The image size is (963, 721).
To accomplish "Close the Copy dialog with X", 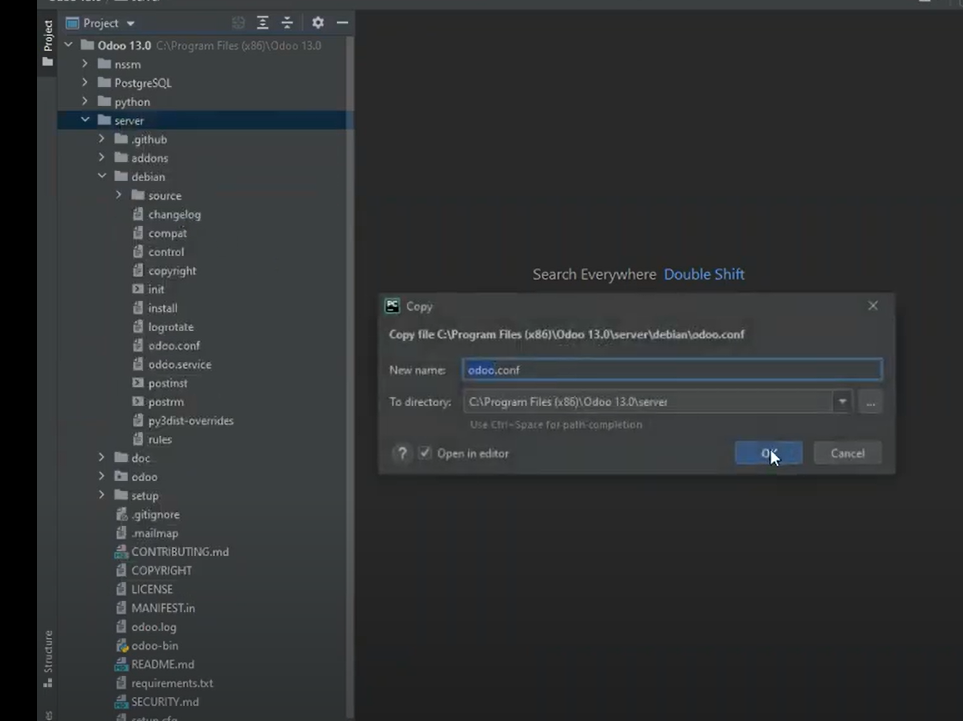I will pyautogui.click(x=873, y=306).
